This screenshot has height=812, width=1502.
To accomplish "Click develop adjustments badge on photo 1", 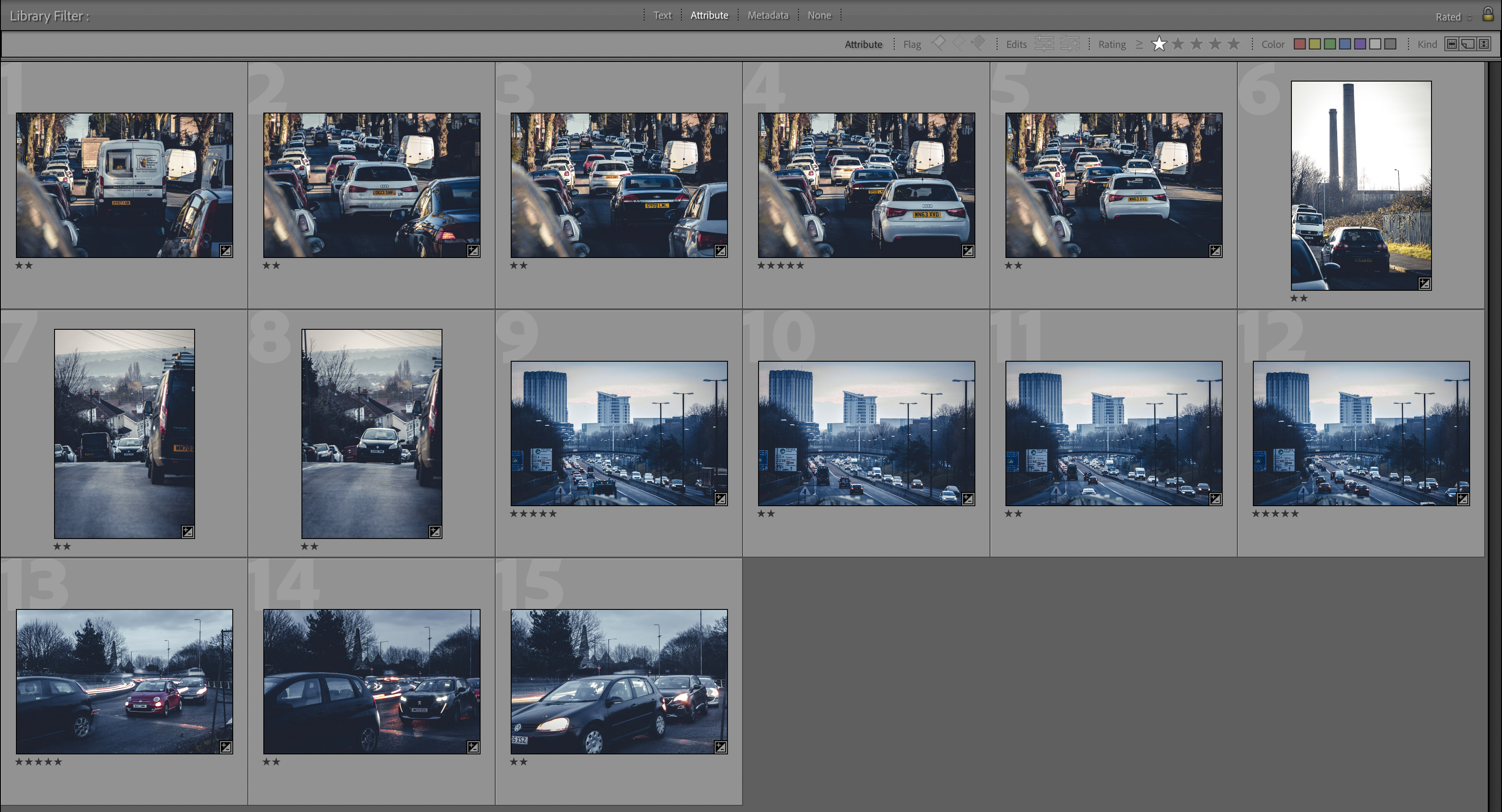I will pos(226,251).
